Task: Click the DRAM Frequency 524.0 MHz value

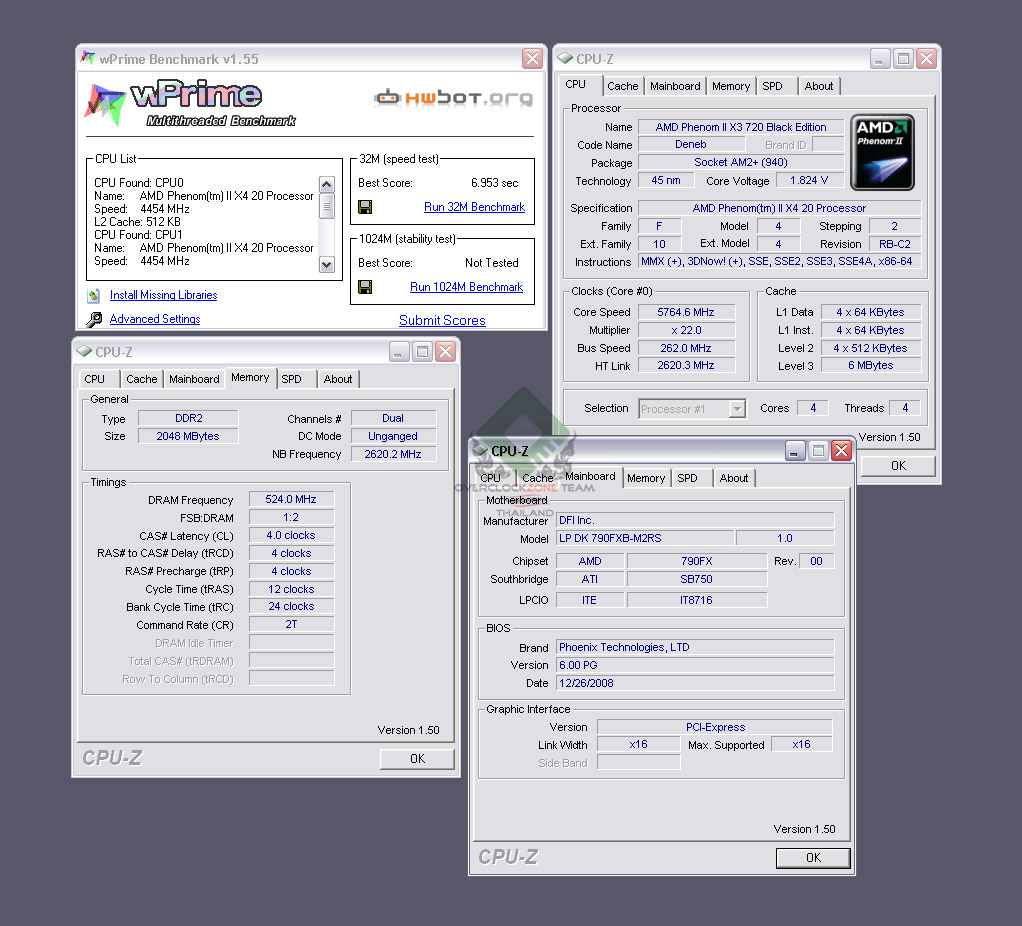Action: (x=291, y=499)
